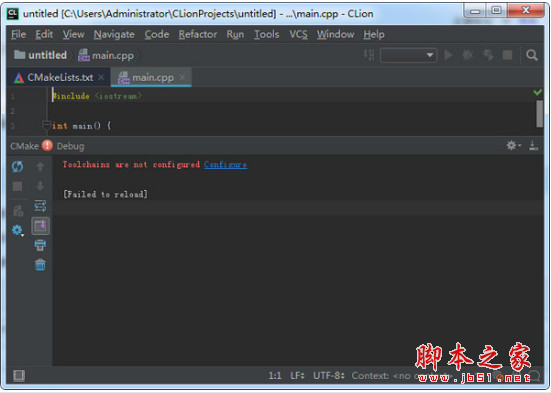
Task: Click the tool windows toggle in status bar
Action: click(19, 375)
